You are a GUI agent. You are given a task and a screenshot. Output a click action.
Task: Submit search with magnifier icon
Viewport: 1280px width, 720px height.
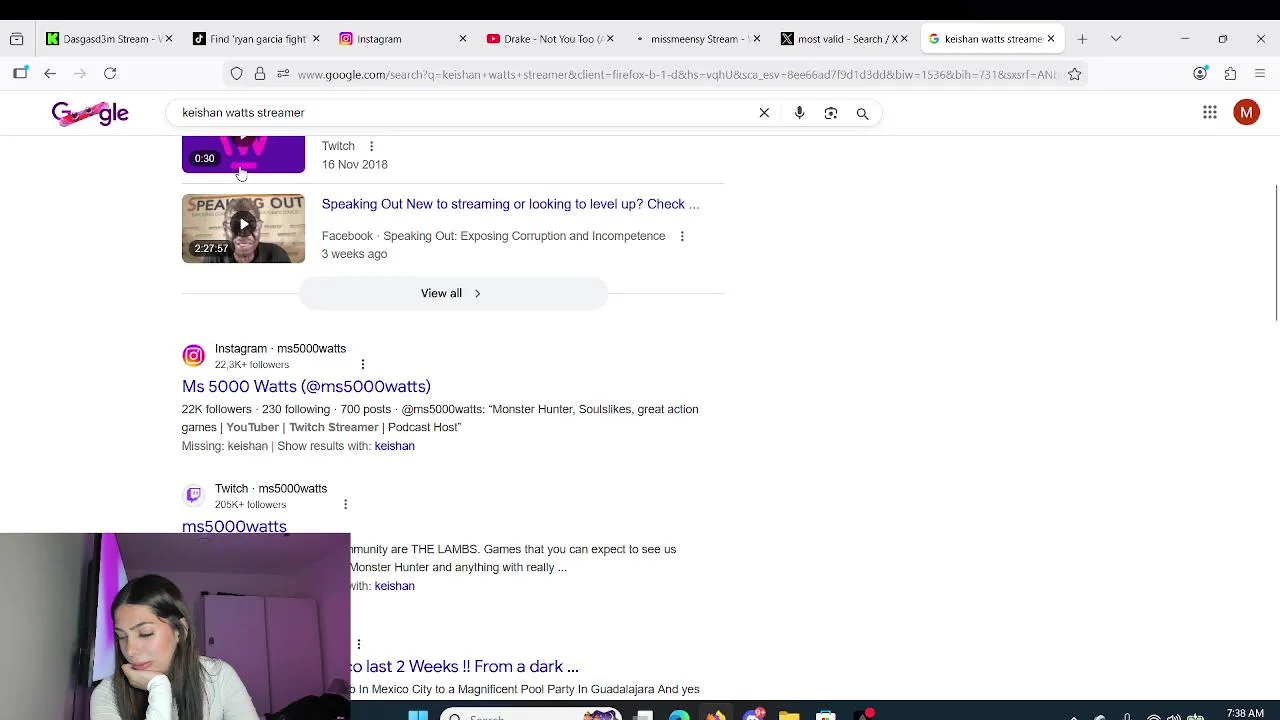[x=862, y=114]
